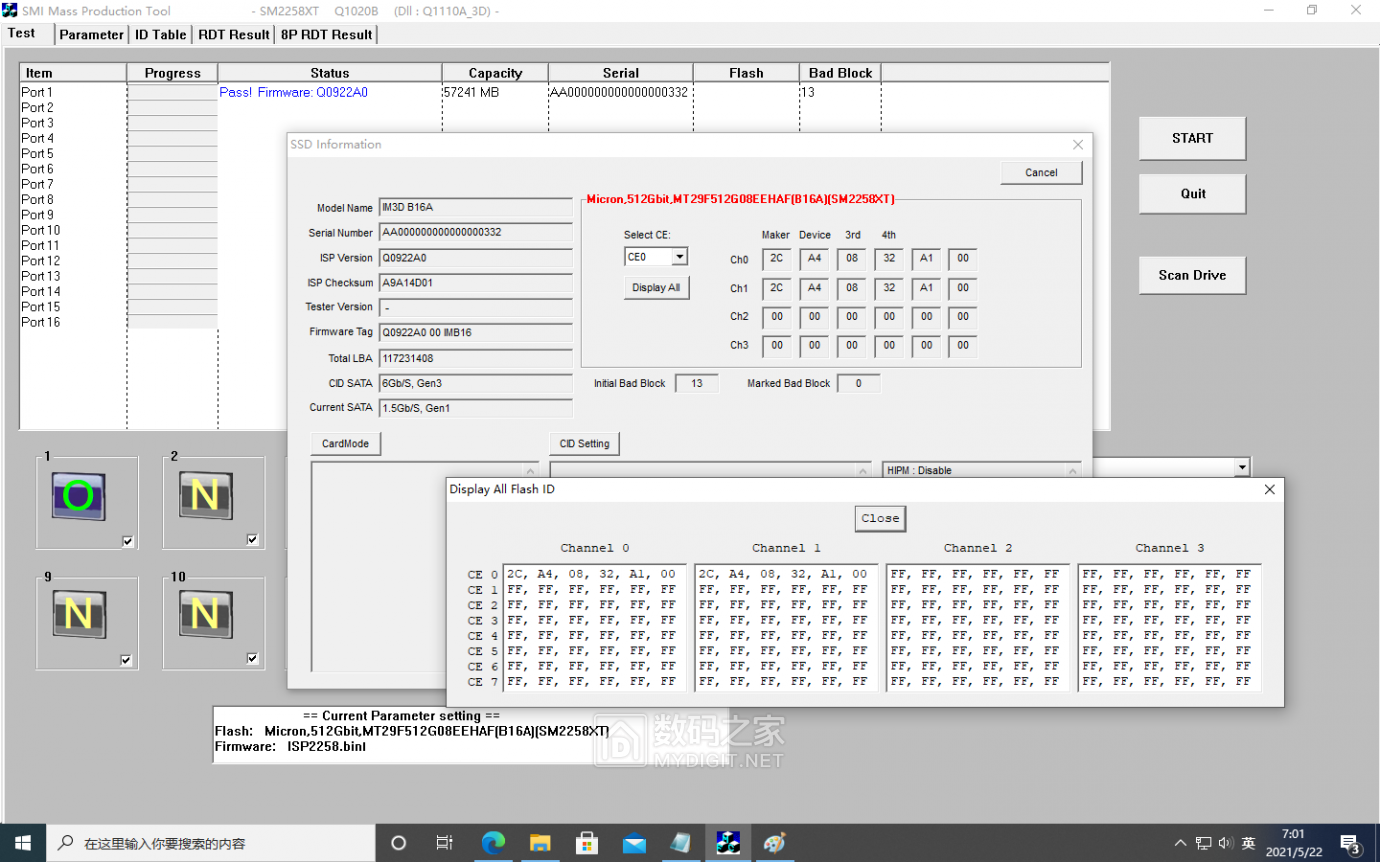Image resolution: width=1380 pixels, height=862 pixels.
Task: Expand the HIPM : Disable dropdown
Action: [1073, 470]
